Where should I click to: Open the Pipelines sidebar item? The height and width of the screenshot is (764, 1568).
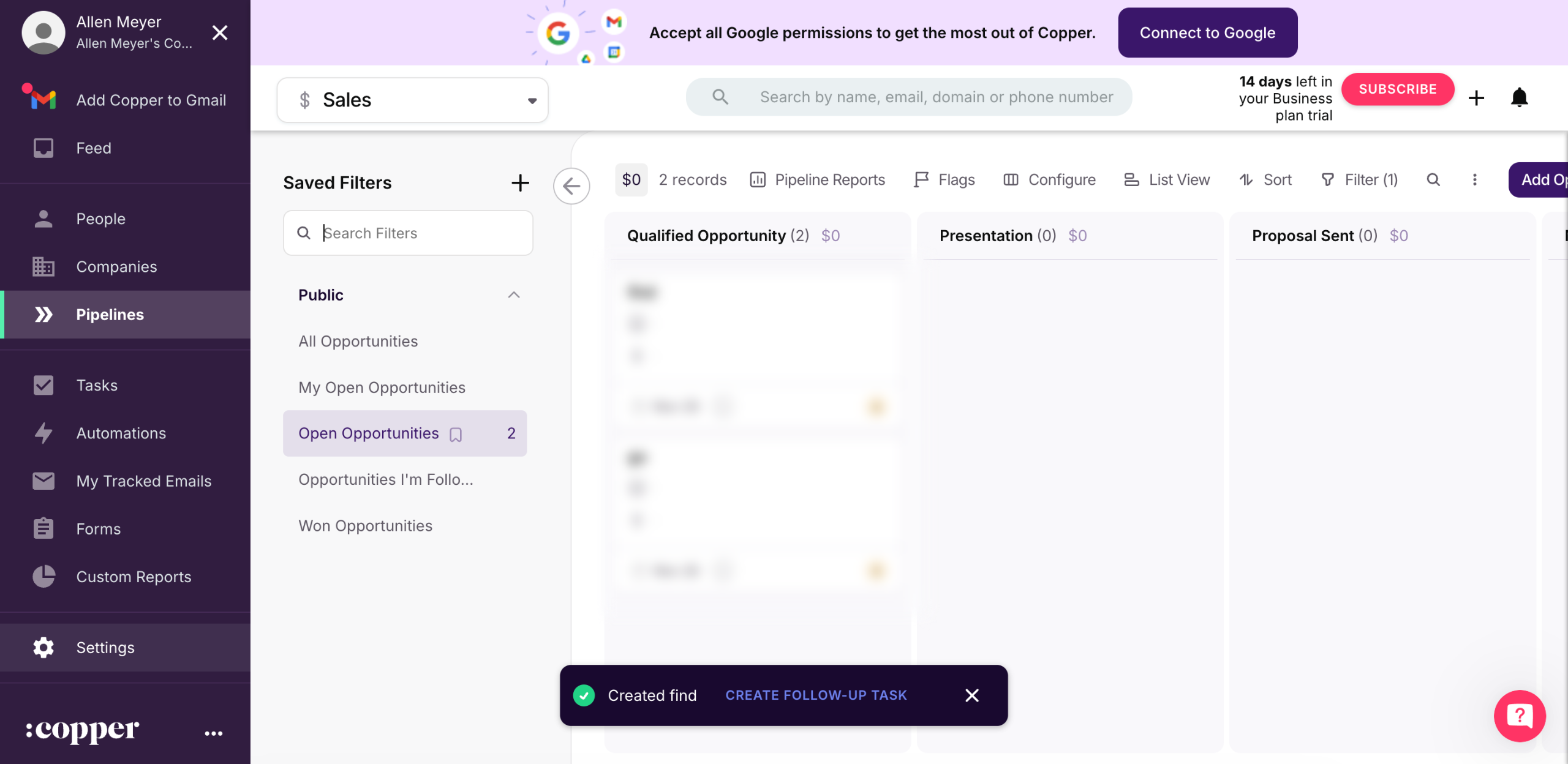click(125, 315)
